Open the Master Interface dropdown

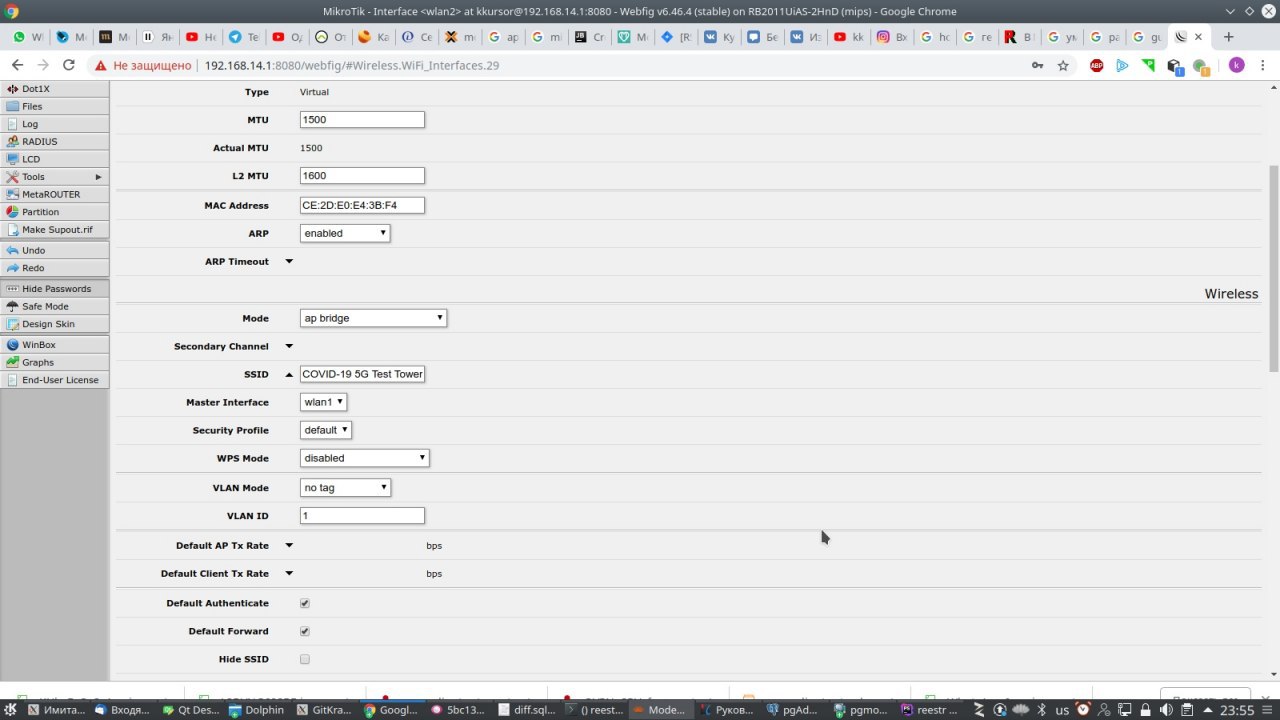coord(324,402)
